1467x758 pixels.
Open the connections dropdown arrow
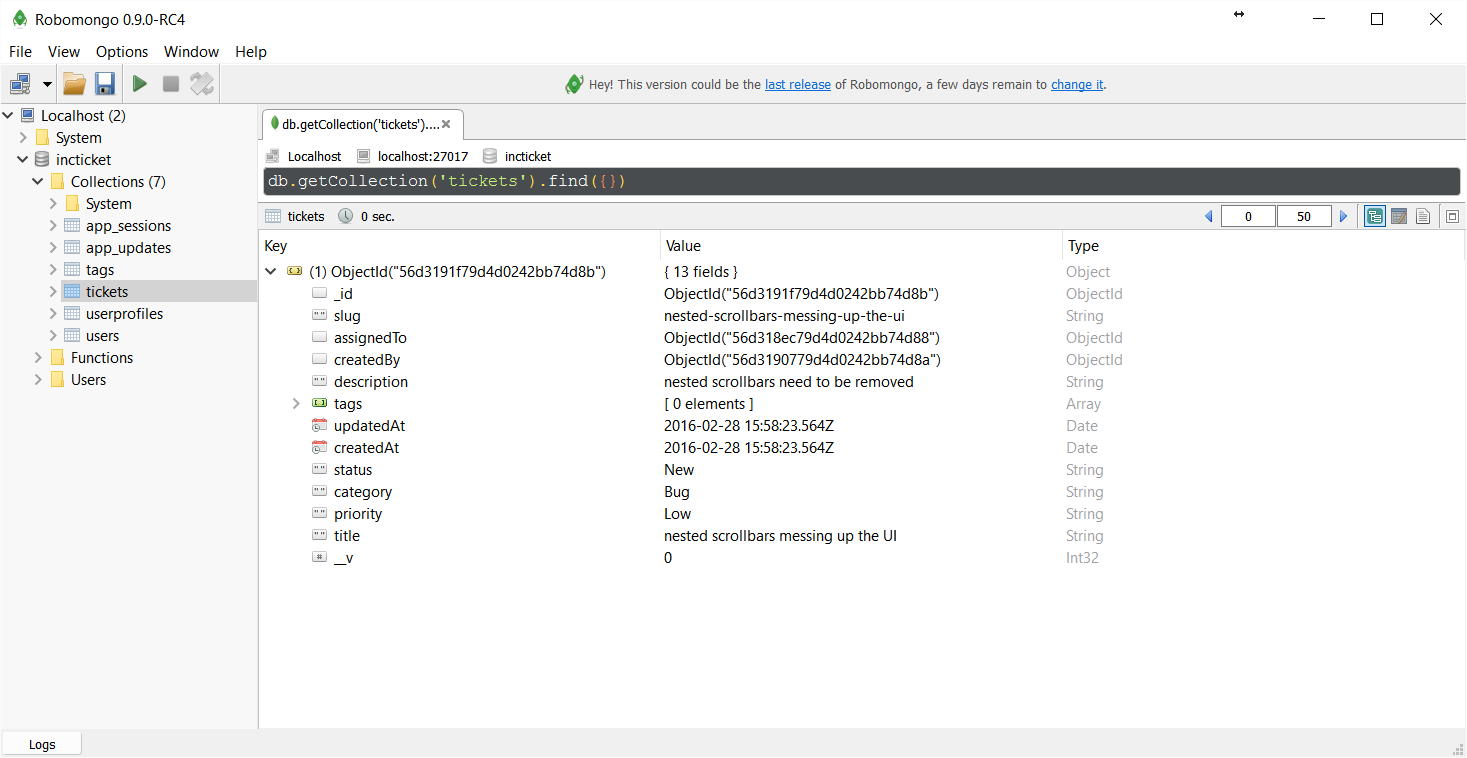click(46, 83)
